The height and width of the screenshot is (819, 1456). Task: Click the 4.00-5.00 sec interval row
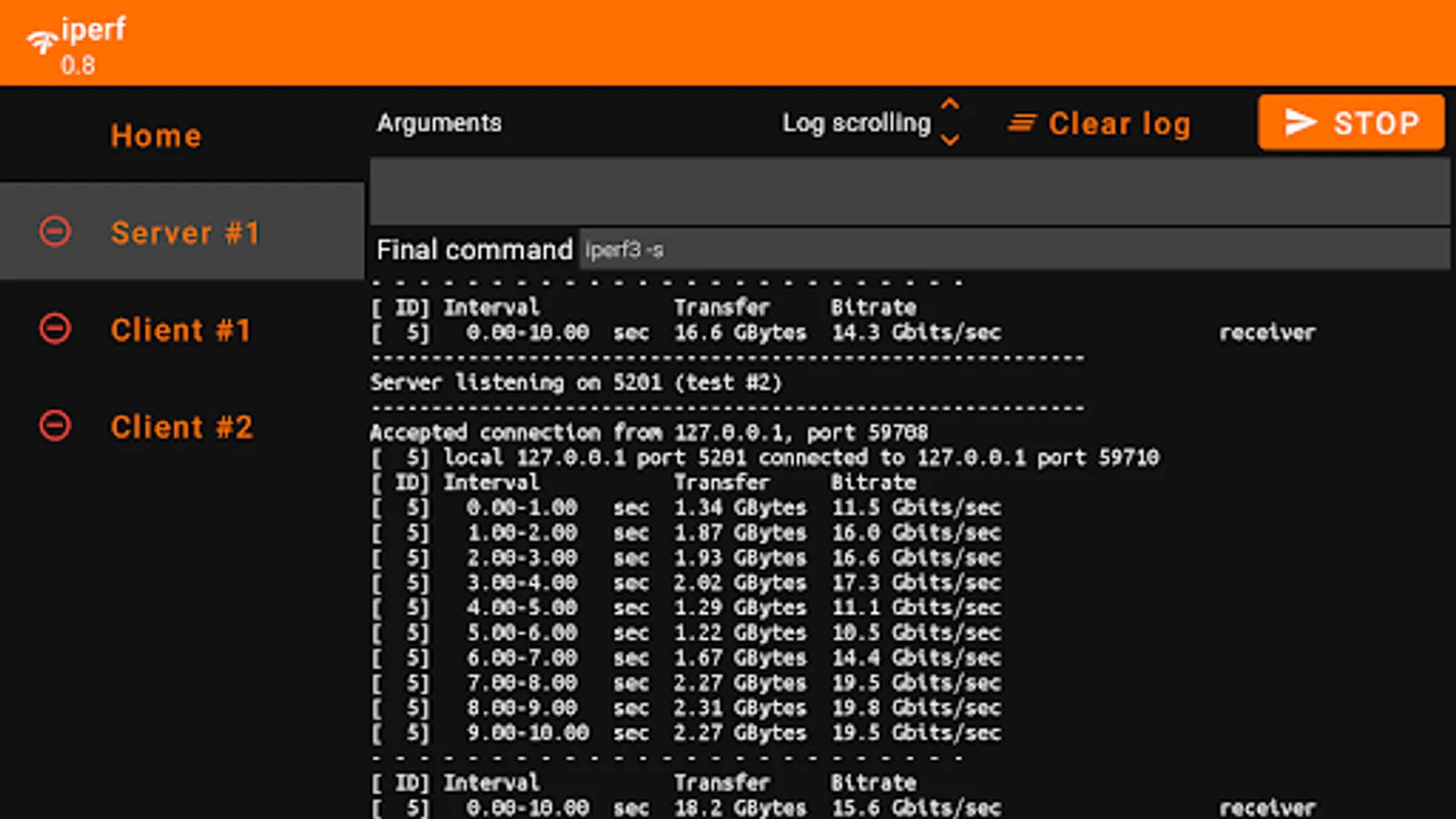[686, 607]
